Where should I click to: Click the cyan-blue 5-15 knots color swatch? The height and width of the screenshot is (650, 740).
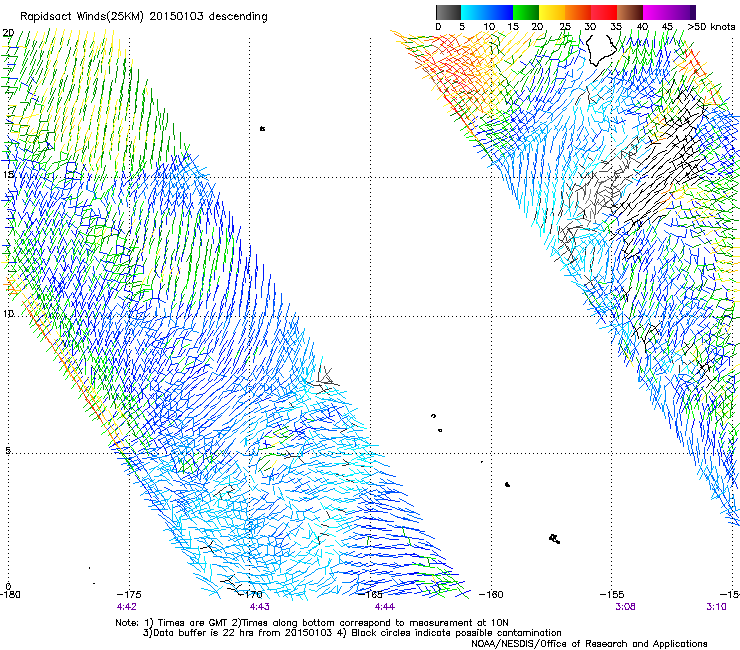coord(487,12)
